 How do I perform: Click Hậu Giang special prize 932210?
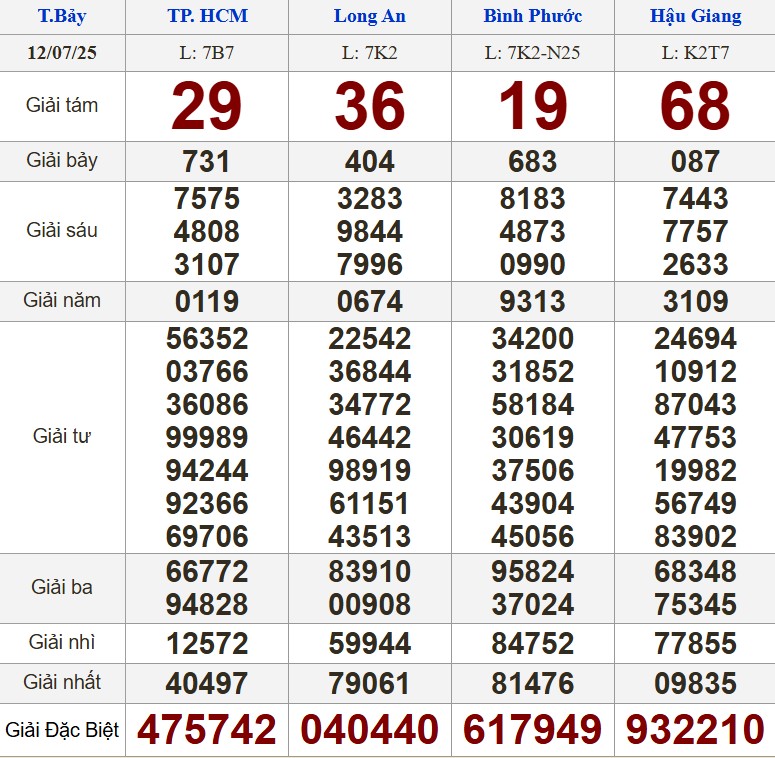[695, 730]
